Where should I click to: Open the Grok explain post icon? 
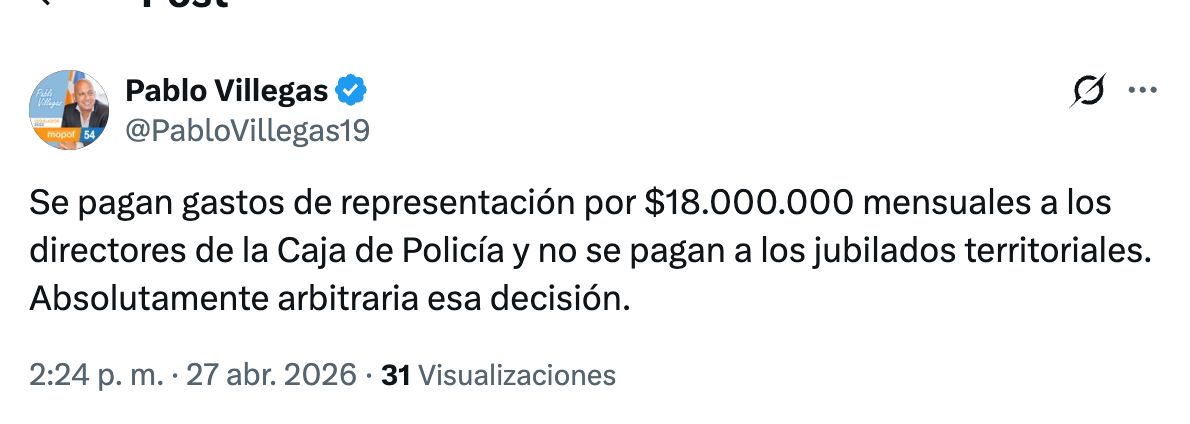pyautogui.click(x=1089, y=92)
